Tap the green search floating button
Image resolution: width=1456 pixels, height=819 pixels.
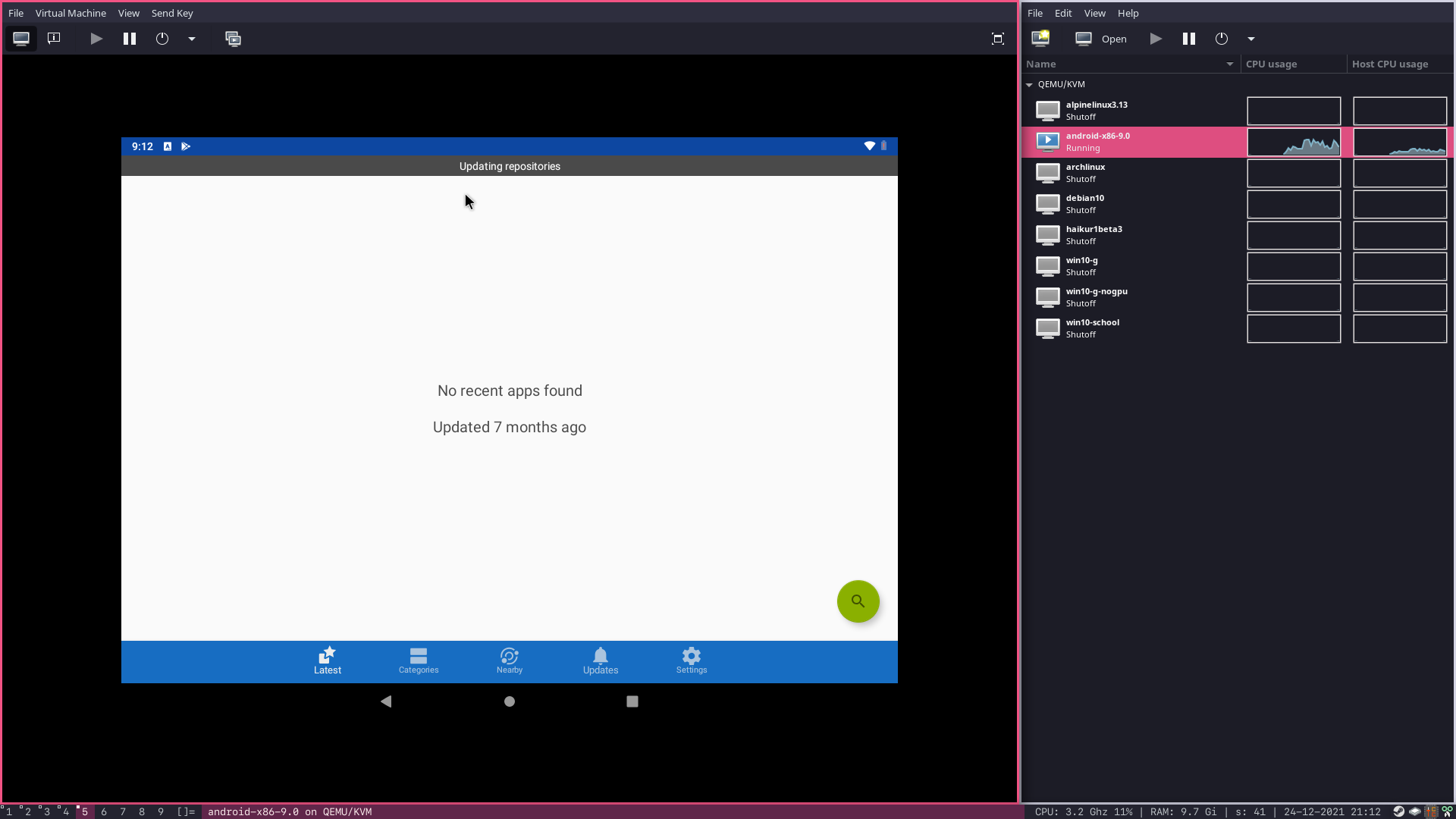[x=858, y=601]
